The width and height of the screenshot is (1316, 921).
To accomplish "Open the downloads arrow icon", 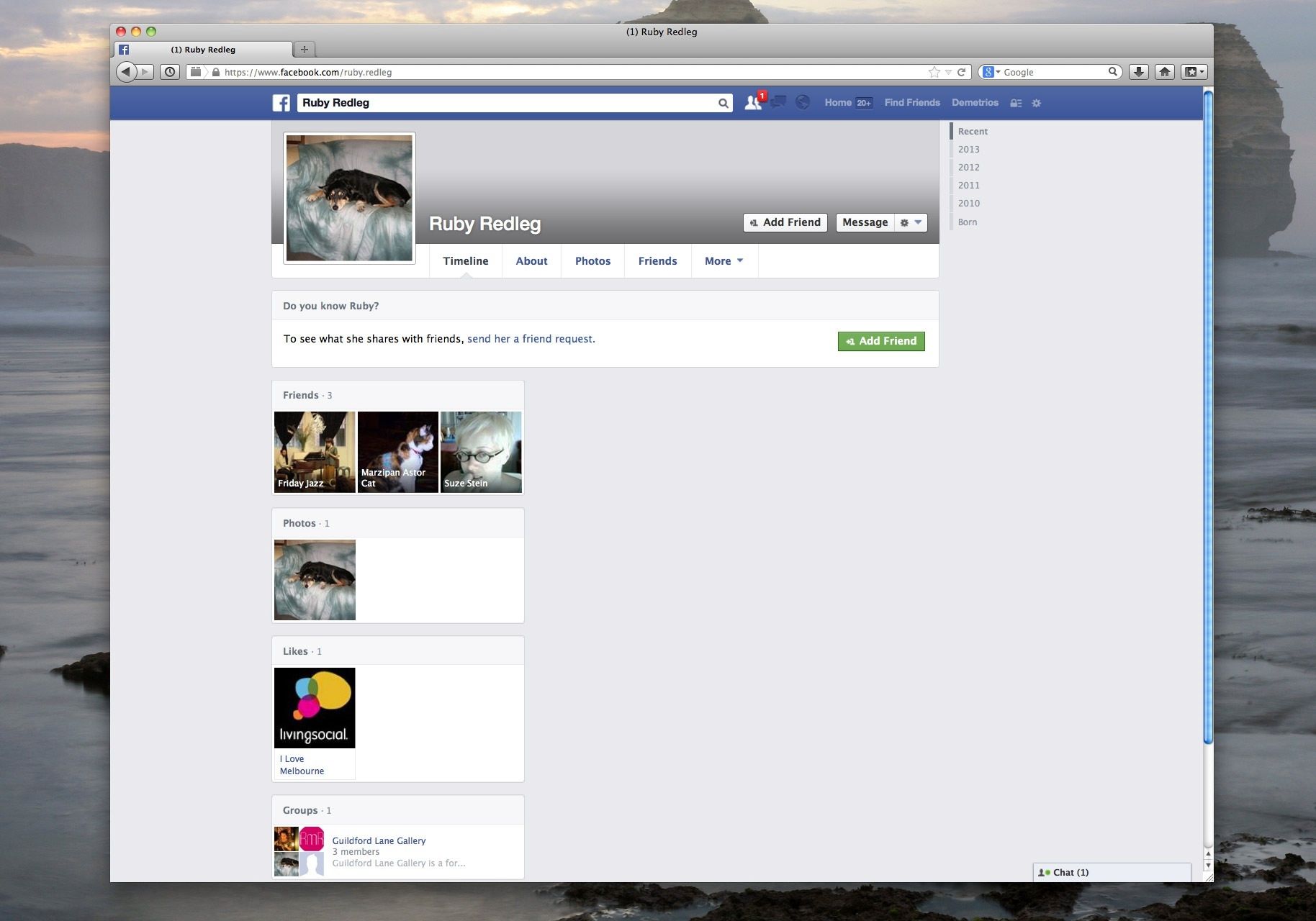I will point(1138,72).
